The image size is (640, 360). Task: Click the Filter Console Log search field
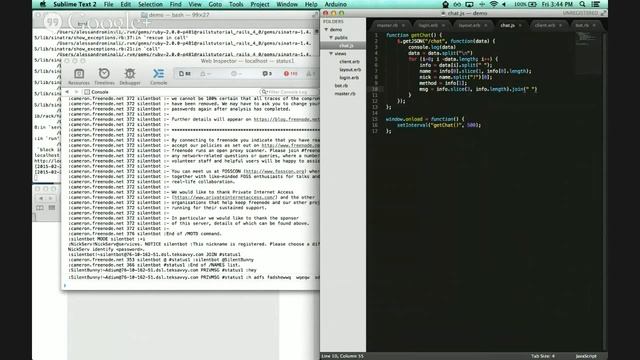(x=289, y=92)
